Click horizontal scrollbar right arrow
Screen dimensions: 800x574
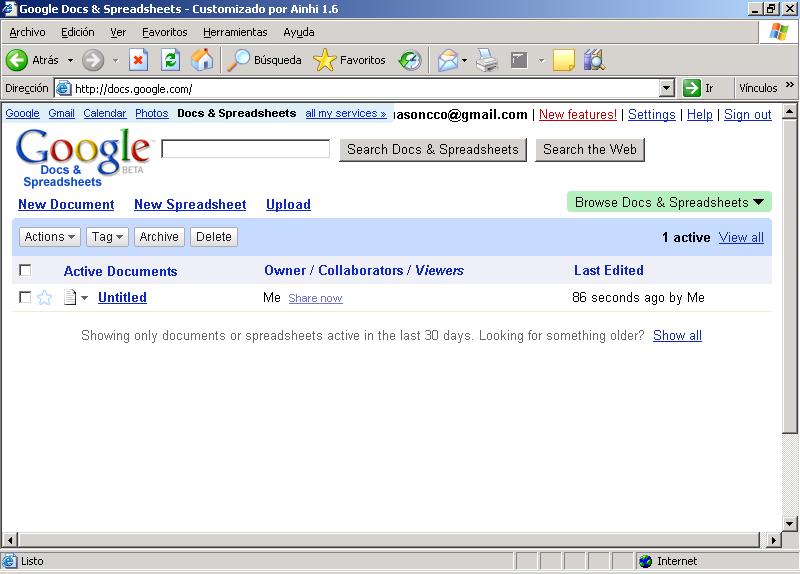774,540
